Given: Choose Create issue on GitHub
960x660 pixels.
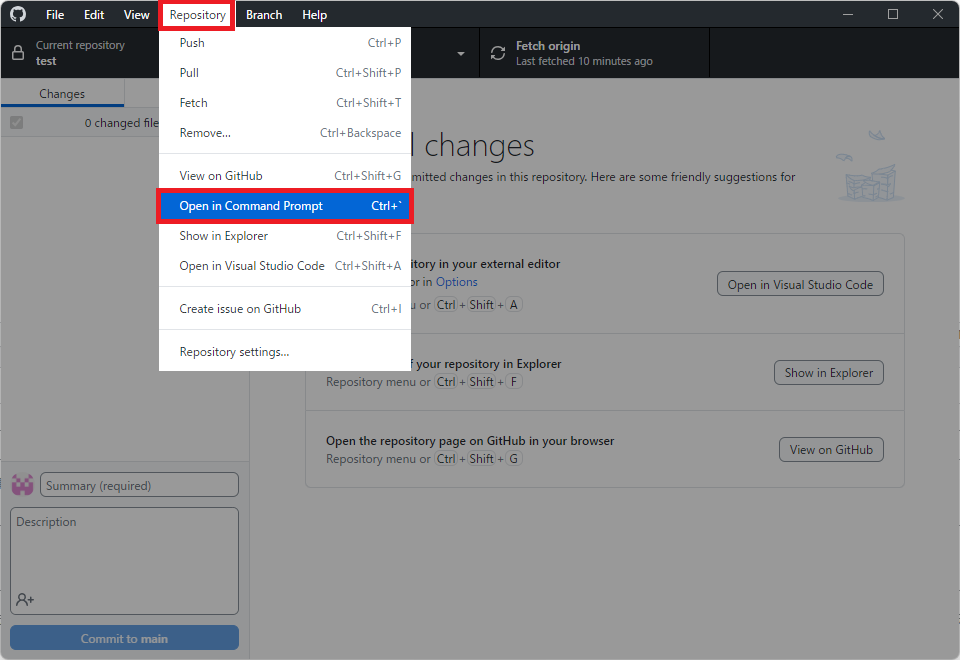Looking at the screenshot, I should (x=285, y=309).
